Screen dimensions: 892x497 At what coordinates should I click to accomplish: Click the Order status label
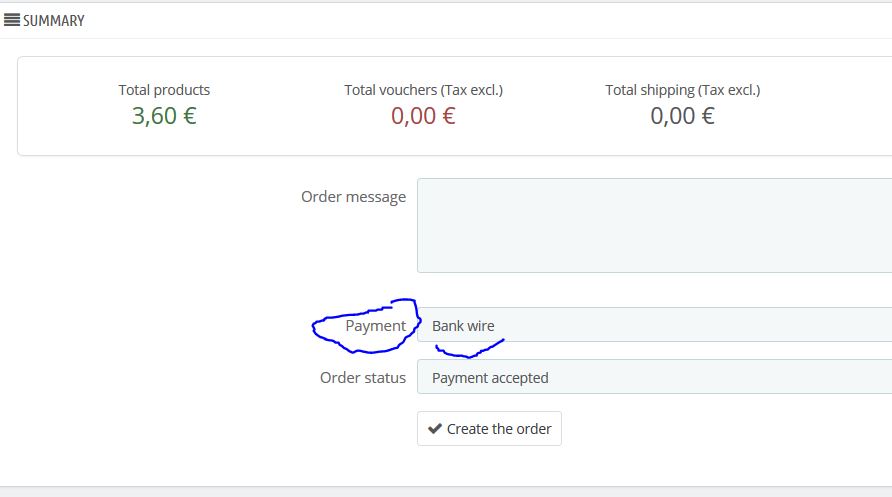click(x=363, y=378)
